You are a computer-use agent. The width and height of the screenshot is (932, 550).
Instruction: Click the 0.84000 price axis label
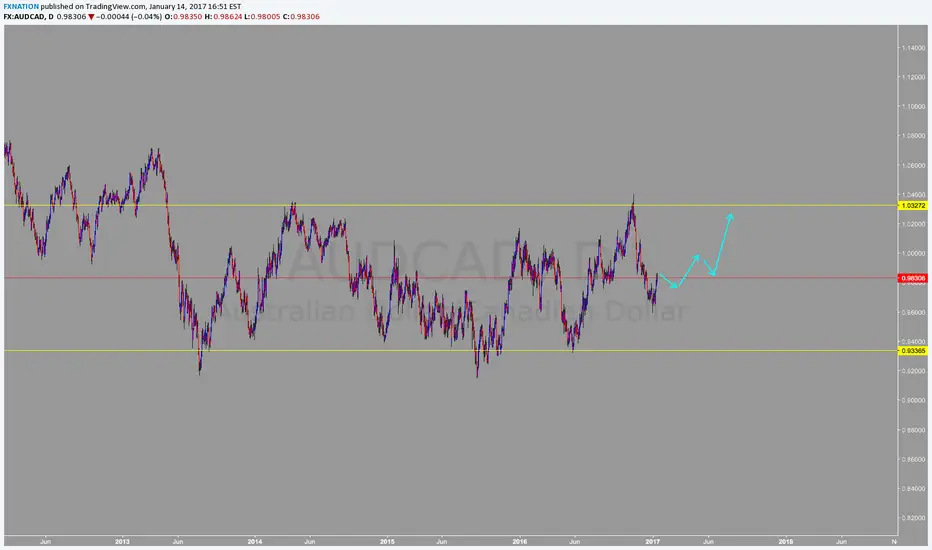tap(915, 489)
